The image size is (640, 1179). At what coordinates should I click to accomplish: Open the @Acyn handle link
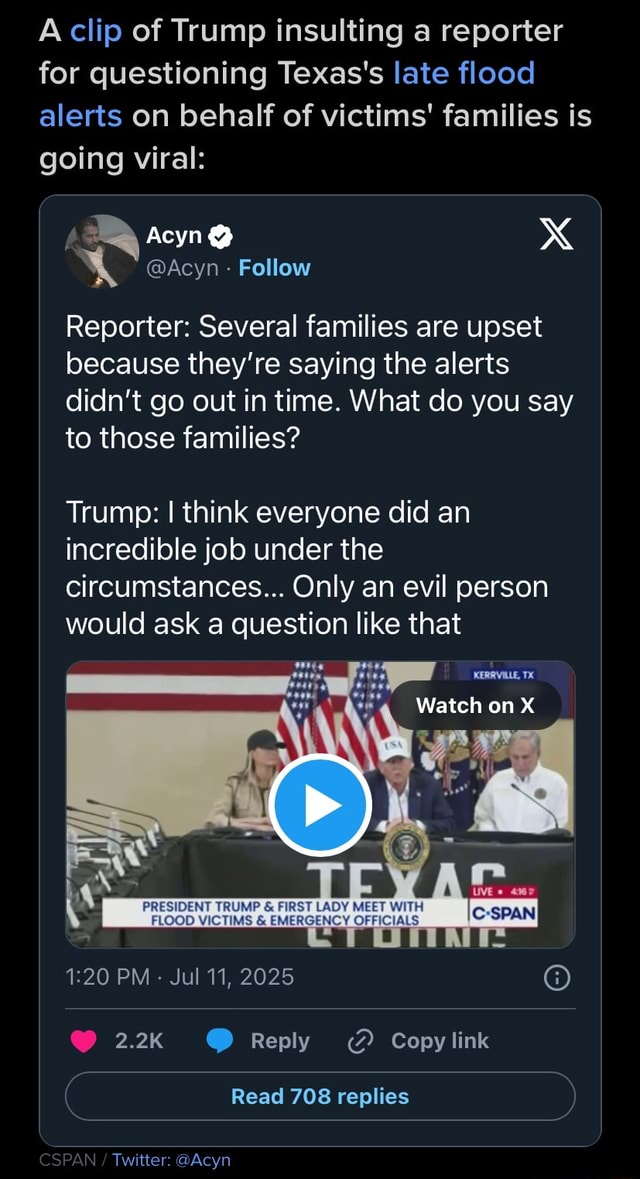[x=183, y=267]
